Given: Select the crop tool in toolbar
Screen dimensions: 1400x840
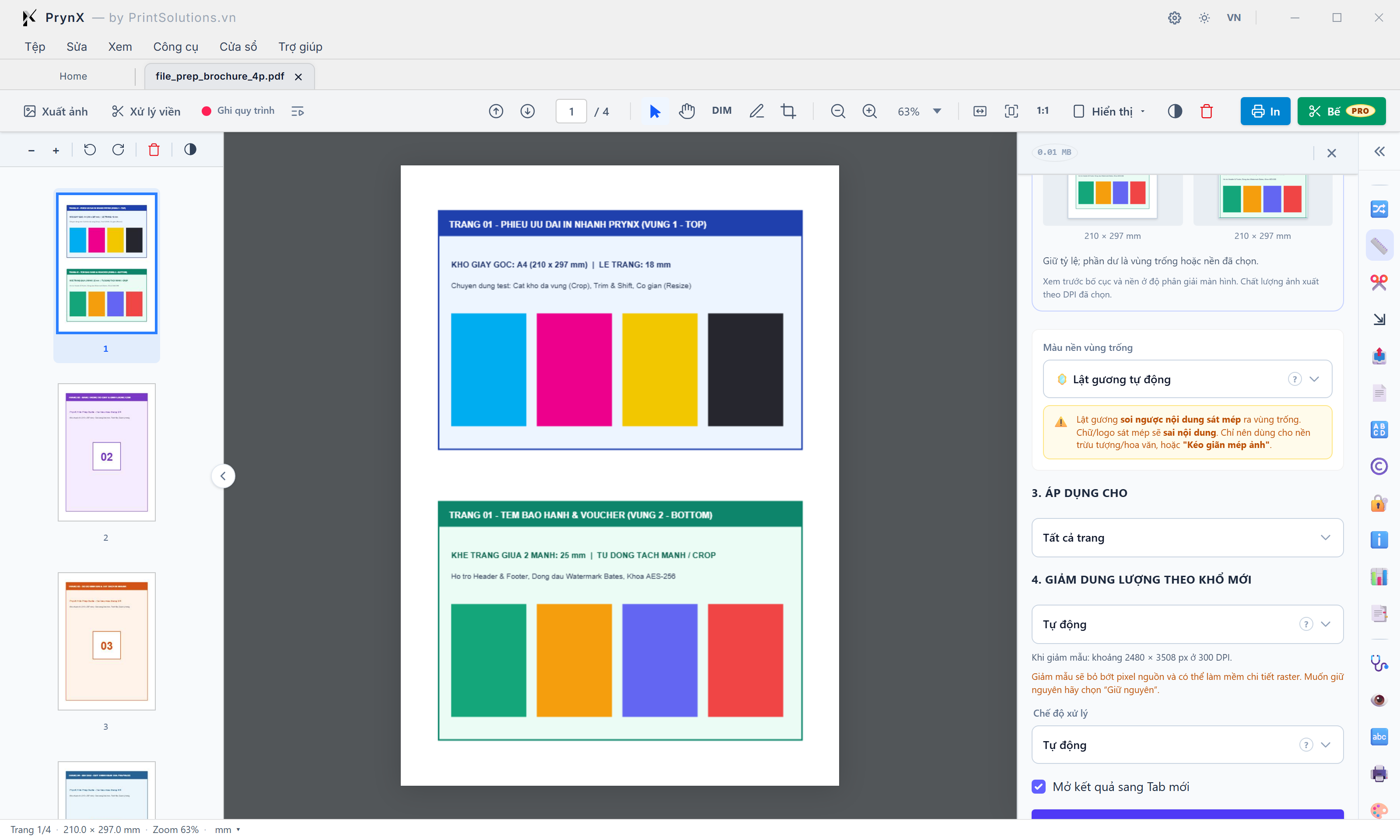Looking at the screenshot, I should pyautogui.click(x=788, y=111).
